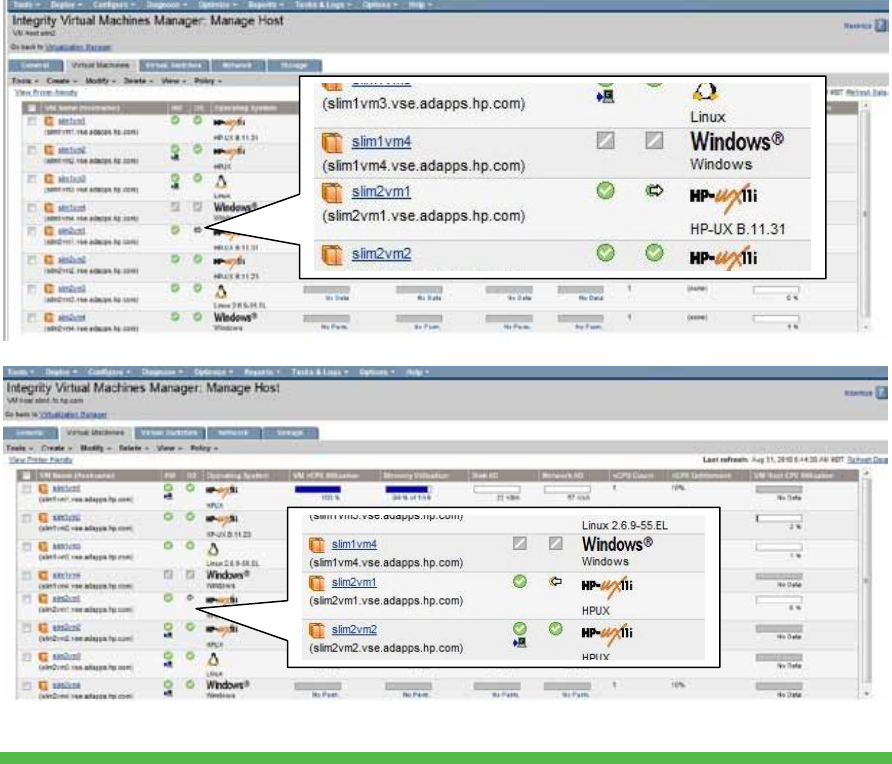Toggle select-all header checkbox in lower window
The image size is (892, 764).
pyautogui.click(x=27, y=476)
